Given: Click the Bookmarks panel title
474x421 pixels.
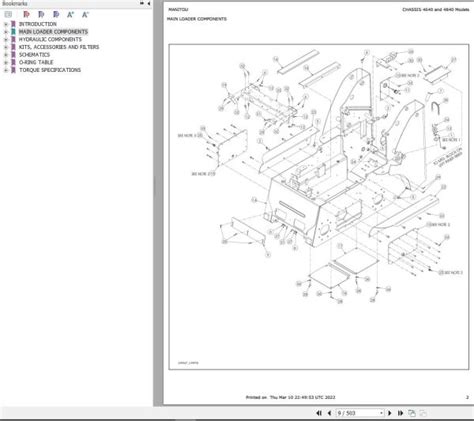Looking at the screenshot, I should point(15,3).
